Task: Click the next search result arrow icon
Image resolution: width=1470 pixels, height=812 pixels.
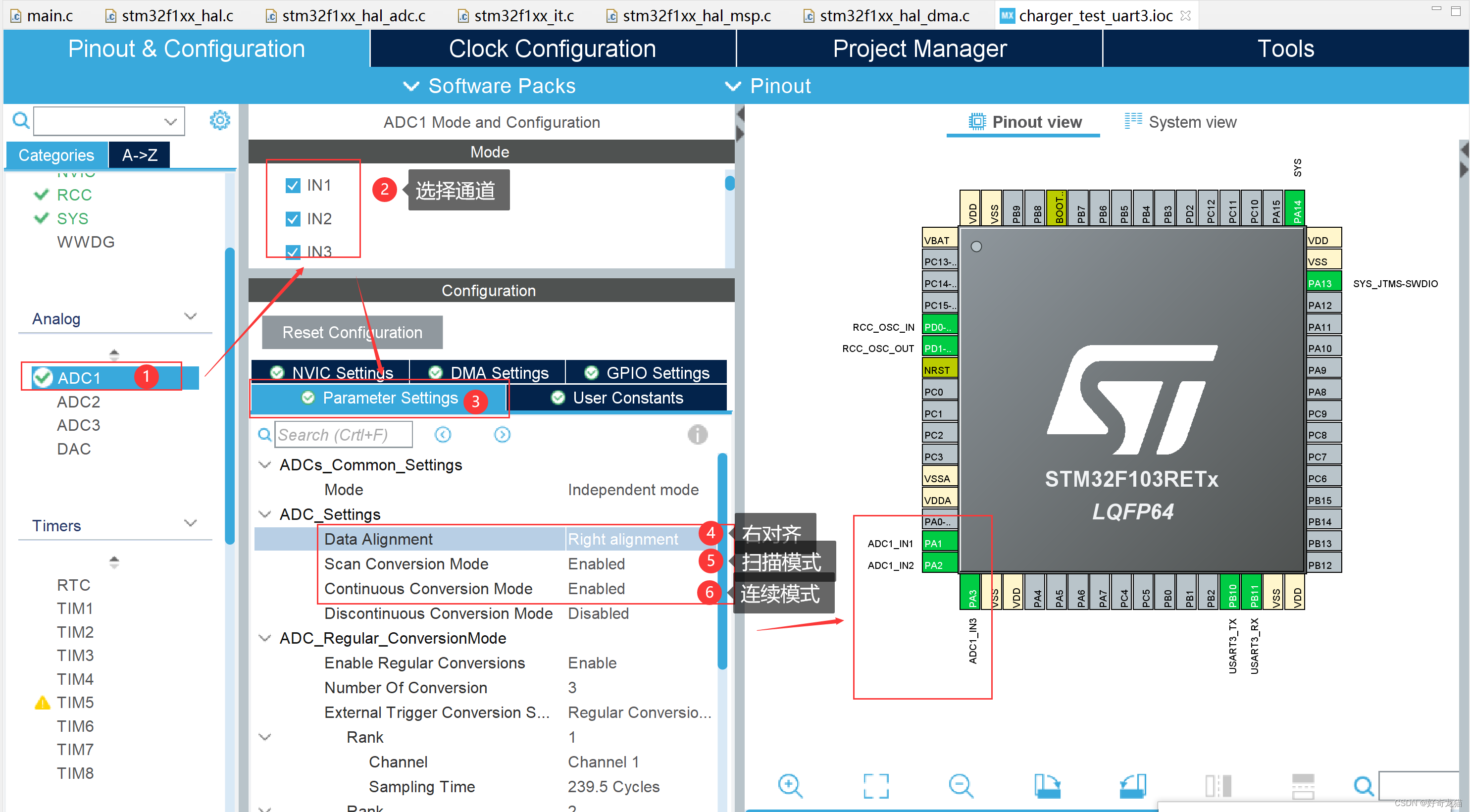Action: tap(502, 435)
